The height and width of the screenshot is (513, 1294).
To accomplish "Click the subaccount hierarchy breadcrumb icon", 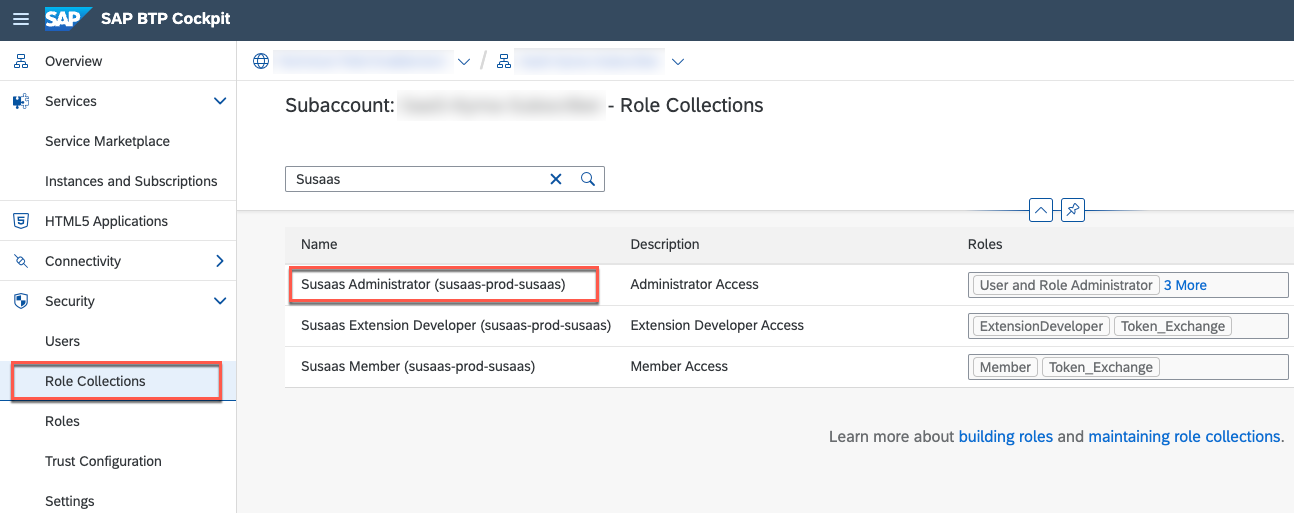I will click(x=504, y=61).
